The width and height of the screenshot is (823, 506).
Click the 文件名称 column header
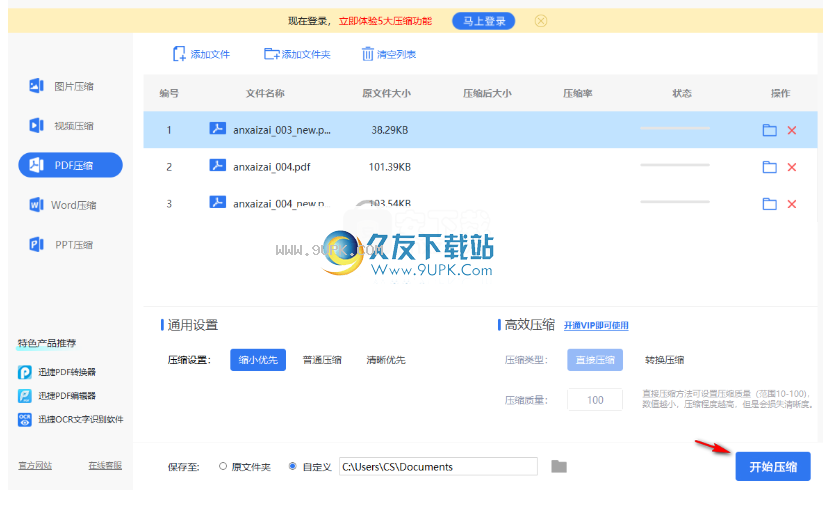pos(265,93)
